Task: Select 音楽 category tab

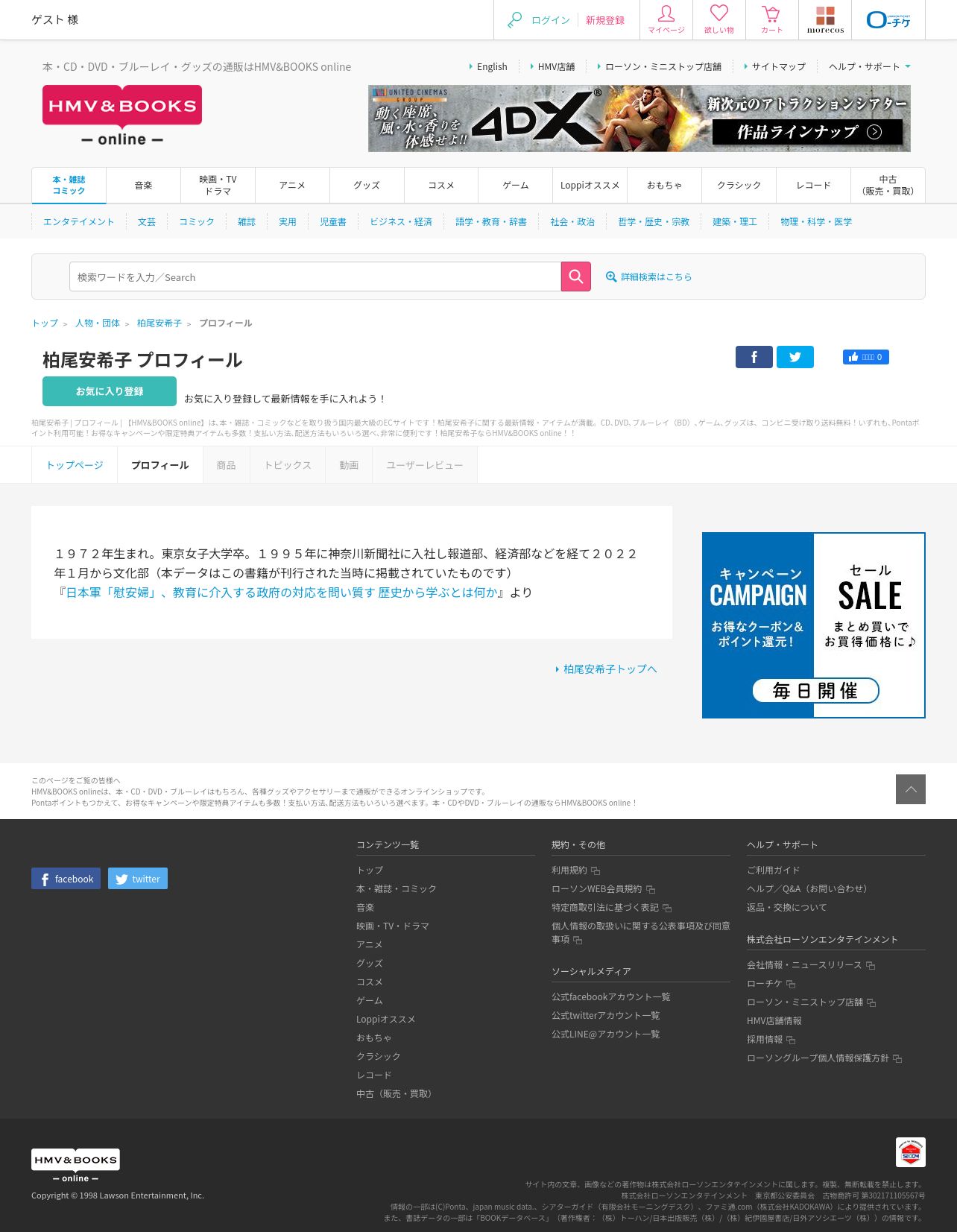Action: [x=143, y=185]
